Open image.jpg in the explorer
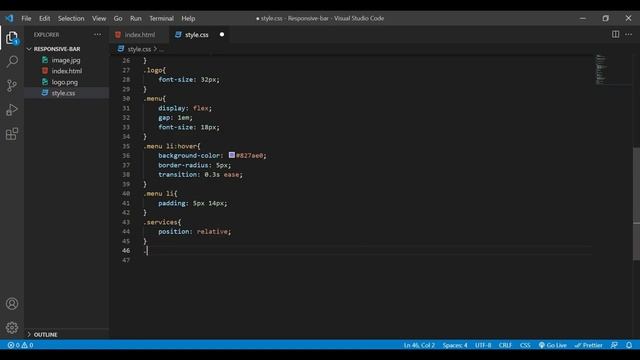640x360 pixels. tap(66, 60)
